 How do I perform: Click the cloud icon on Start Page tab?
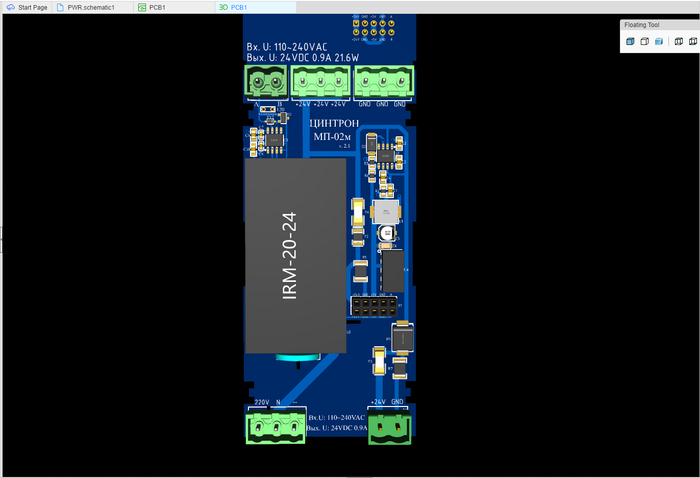tap(11, 7)
